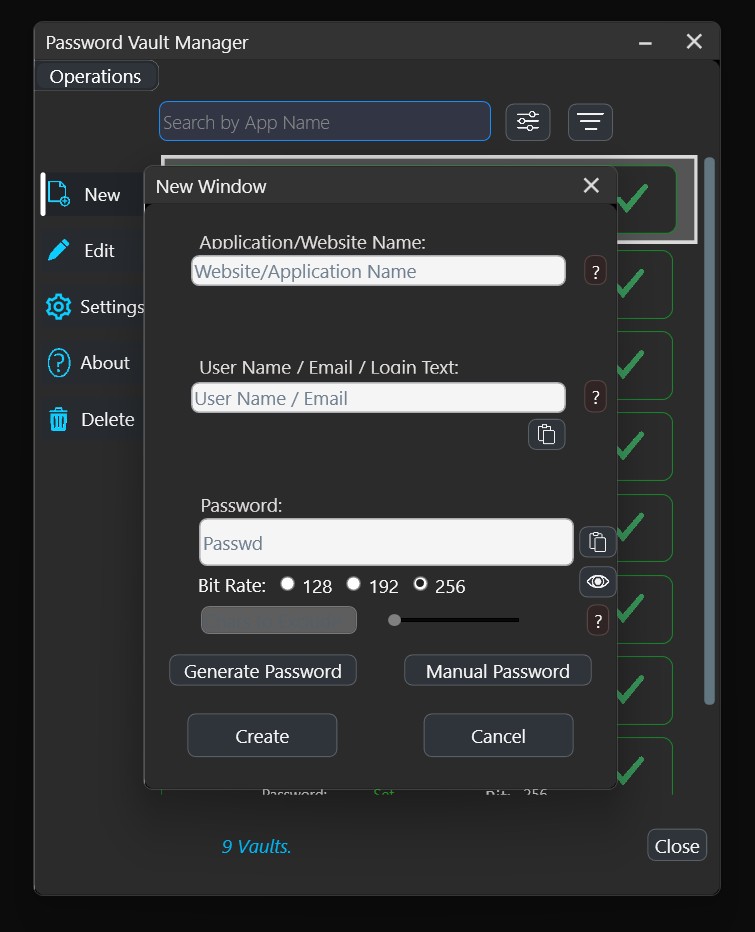Click the grayed-out button under Bit Rate
This screenshot has width=755, height=932.
click(x=279, y=621)
